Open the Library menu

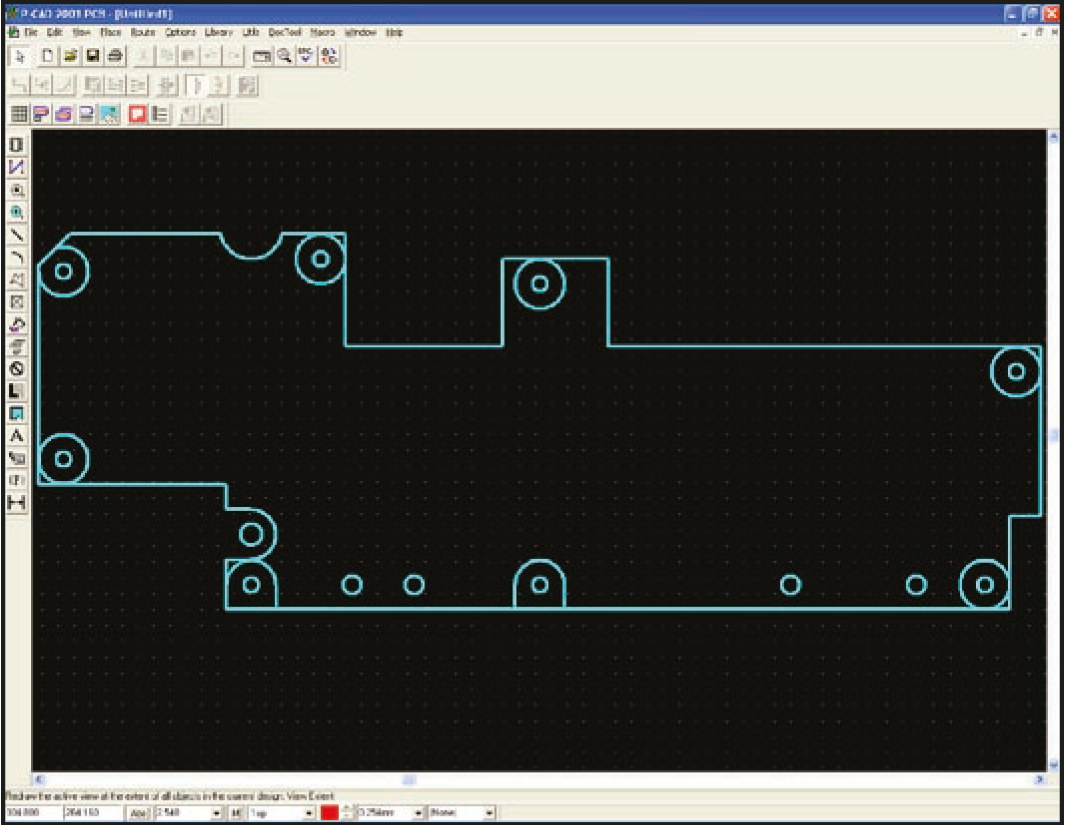pyautogui.click(x=219, y=32)
